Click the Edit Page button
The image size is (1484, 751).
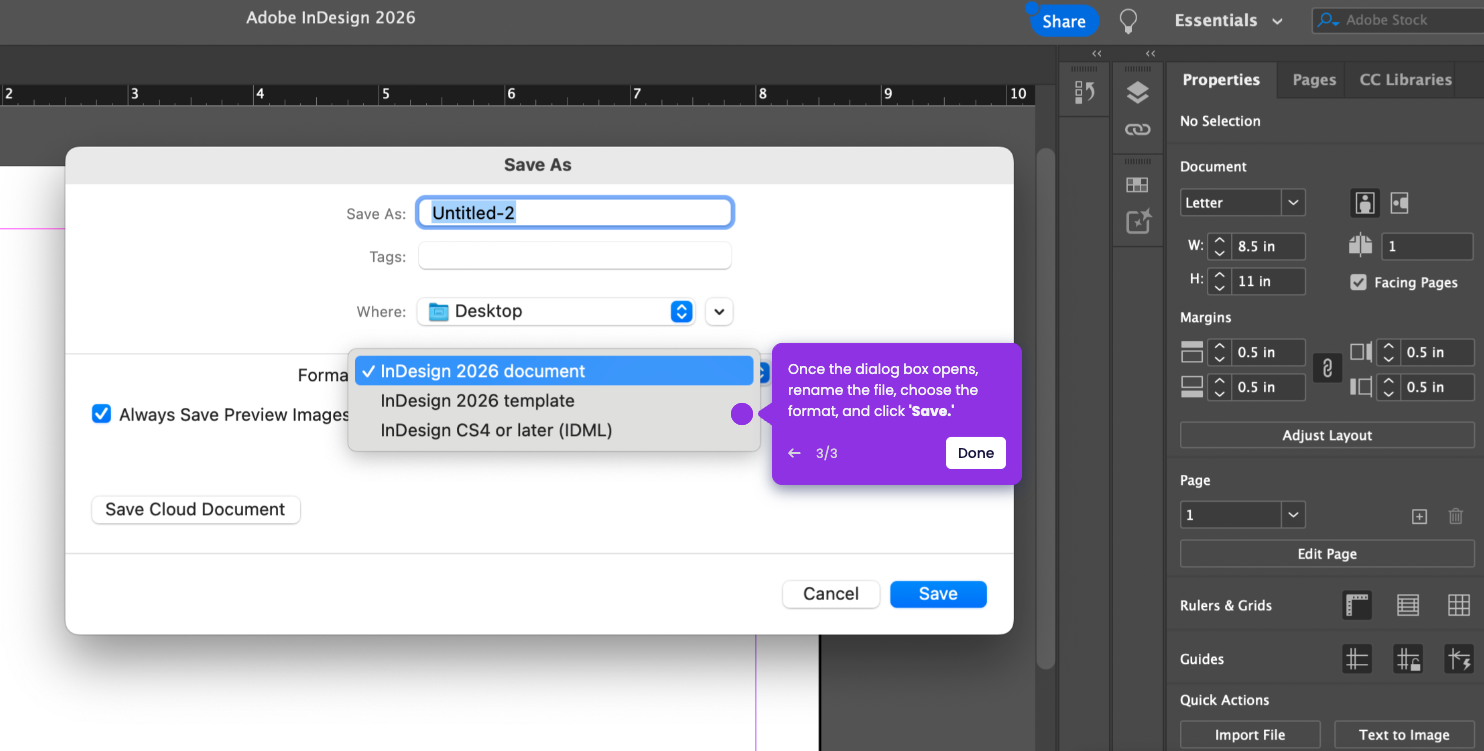pos(1327,554)
